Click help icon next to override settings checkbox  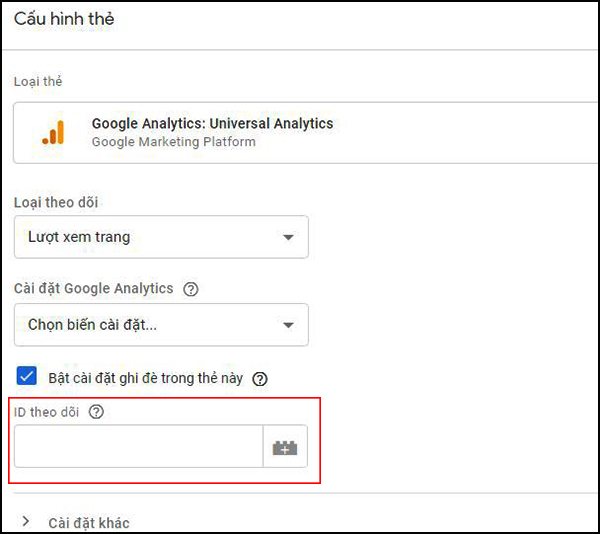coord(260,379)
